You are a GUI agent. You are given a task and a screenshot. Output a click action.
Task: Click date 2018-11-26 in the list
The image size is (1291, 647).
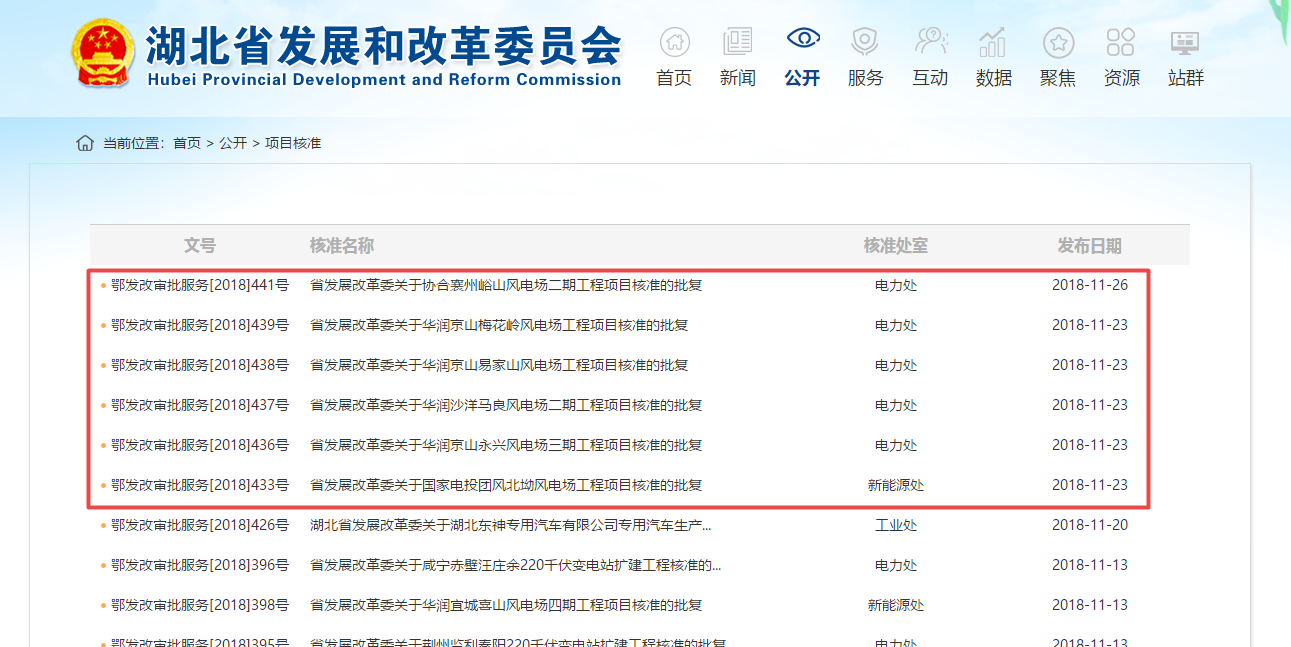coord(1090,285)
